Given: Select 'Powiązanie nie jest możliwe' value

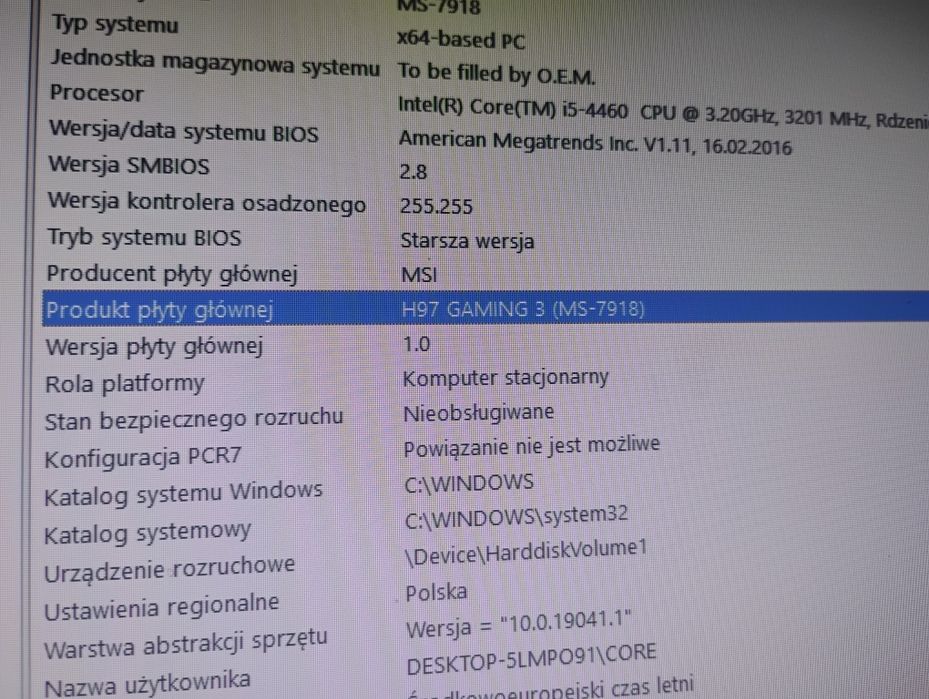Looking at the screenshot, I should coord(531,446).
